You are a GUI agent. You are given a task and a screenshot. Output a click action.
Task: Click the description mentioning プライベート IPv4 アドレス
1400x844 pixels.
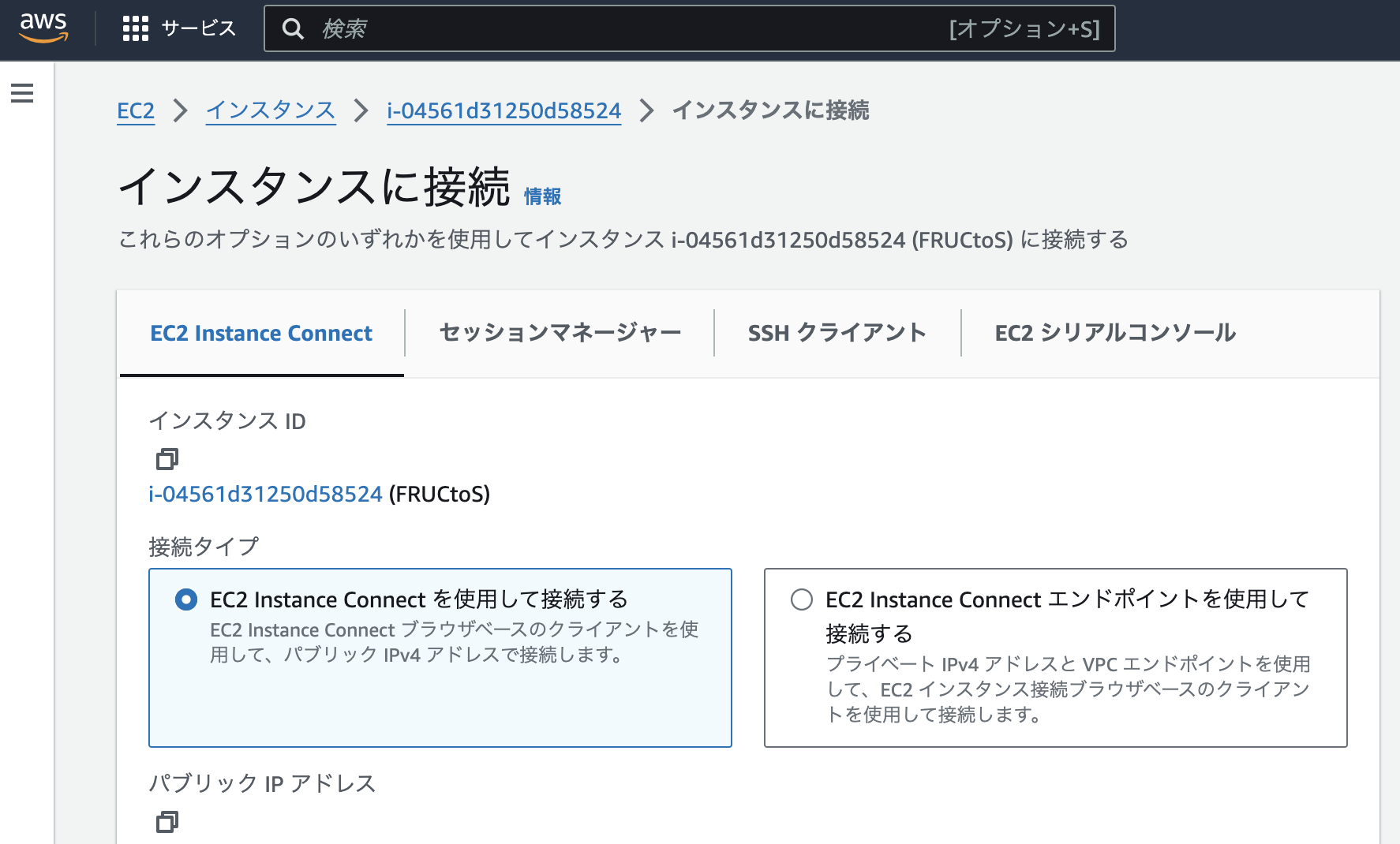[x=1068, y=689]
